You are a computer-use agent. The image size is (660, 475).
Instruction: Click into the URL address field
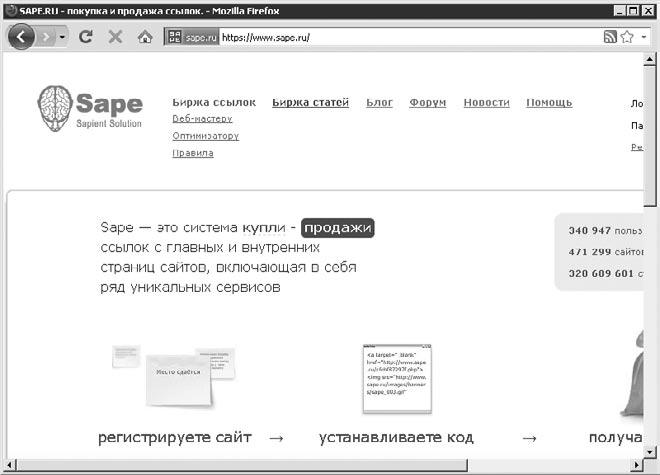click(400, 37)
